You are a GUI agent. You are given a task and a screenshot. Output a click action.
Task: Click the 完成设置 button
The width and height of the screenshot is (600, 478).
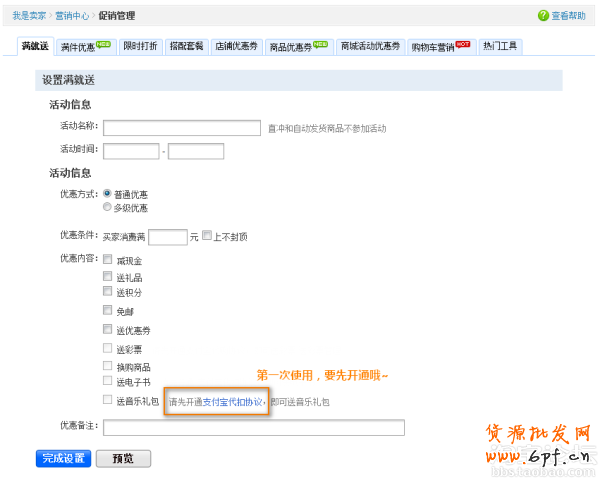click(63, 458)
